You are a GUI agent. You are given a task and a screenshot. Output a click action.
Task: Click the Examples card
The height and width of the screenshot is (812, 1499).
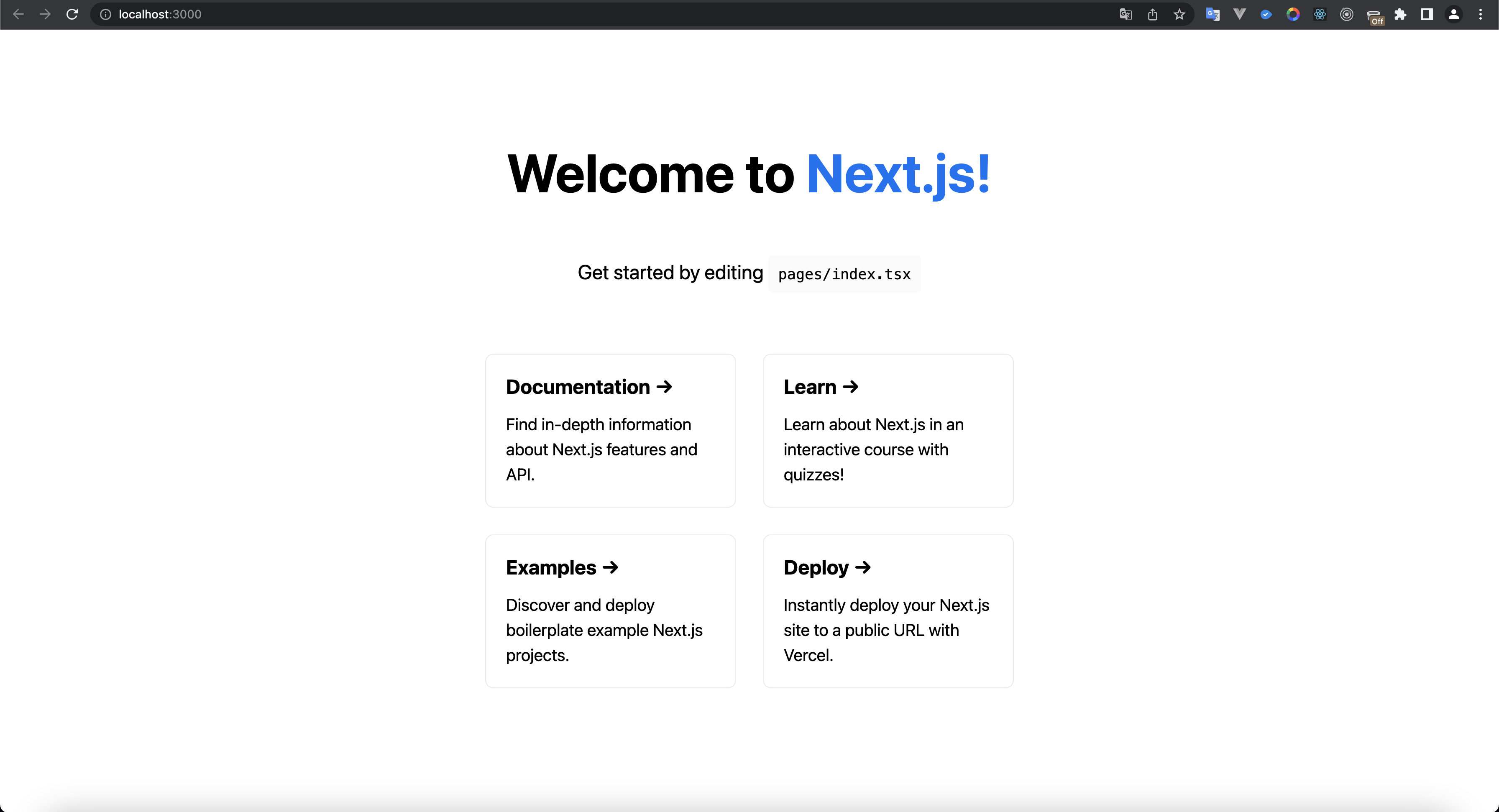click(610, 611)
